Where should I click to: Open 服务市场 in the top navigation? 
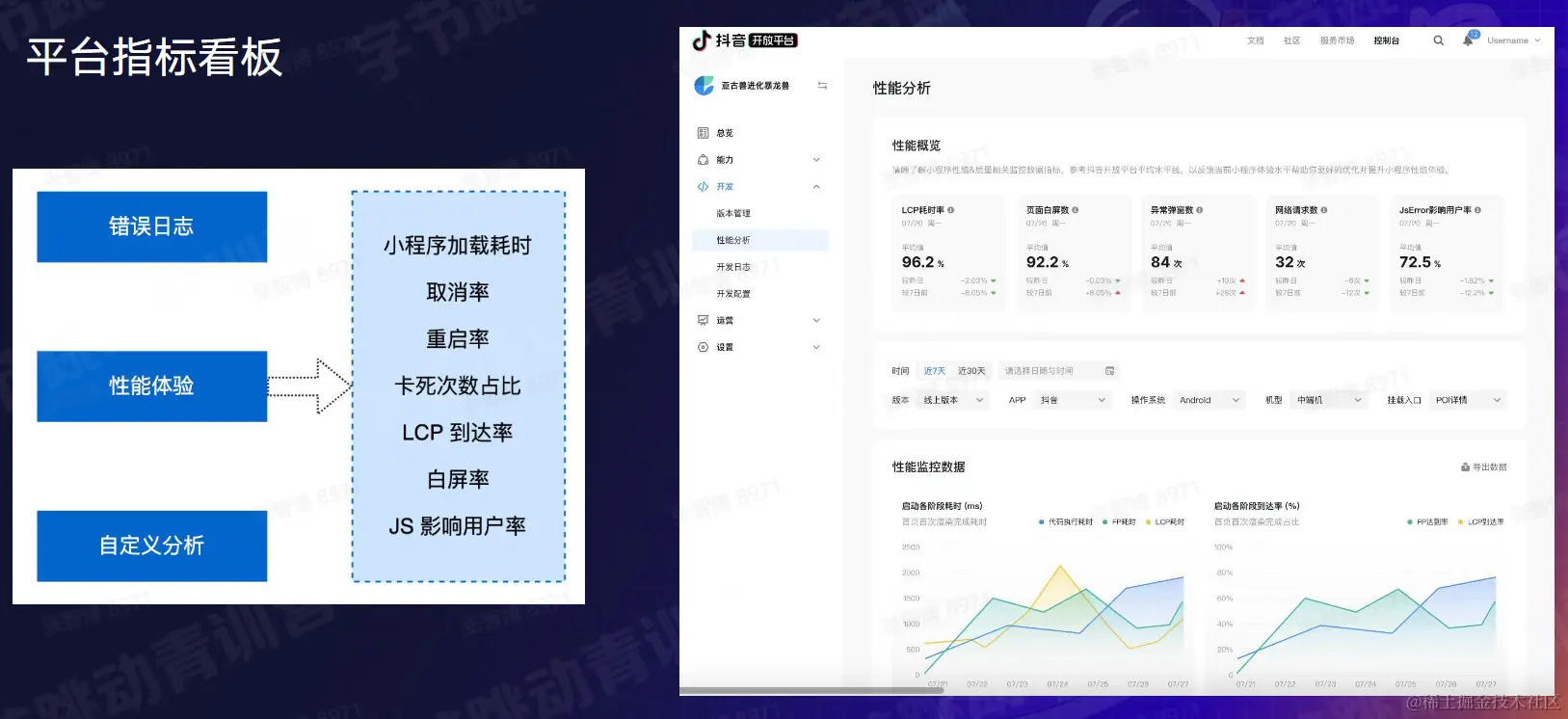(x=1337, y=40)
